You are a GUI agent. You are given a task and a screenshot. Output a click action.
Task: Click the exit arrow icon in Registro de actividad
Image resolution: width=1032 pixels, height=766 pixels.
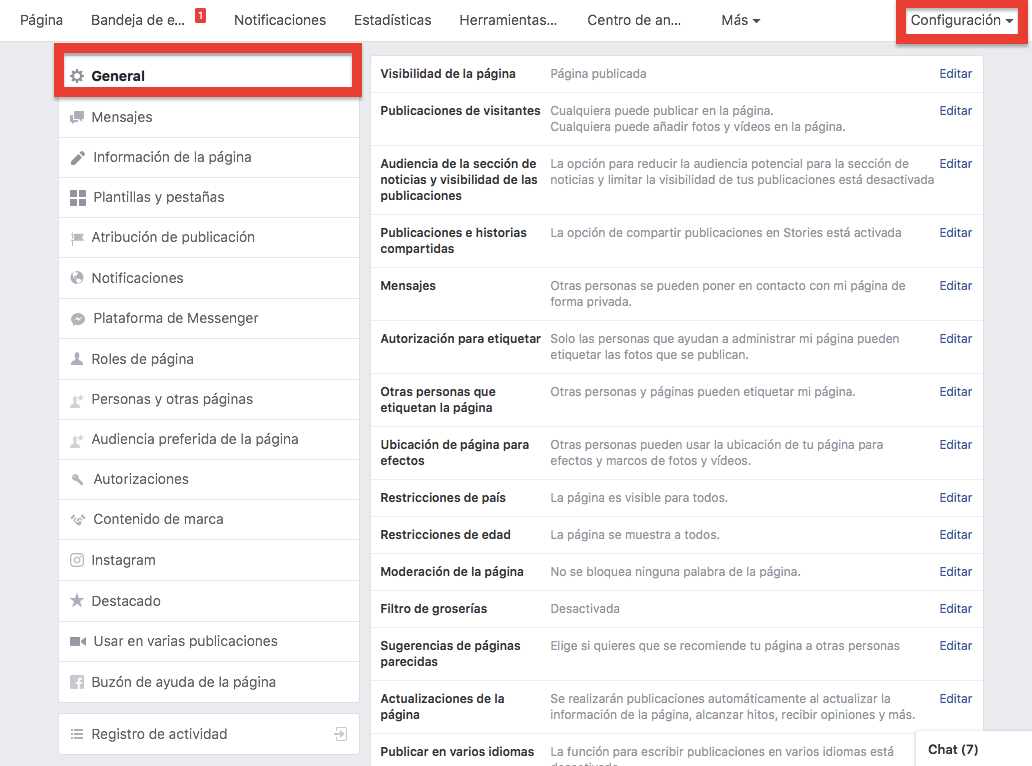pos(341,734)
